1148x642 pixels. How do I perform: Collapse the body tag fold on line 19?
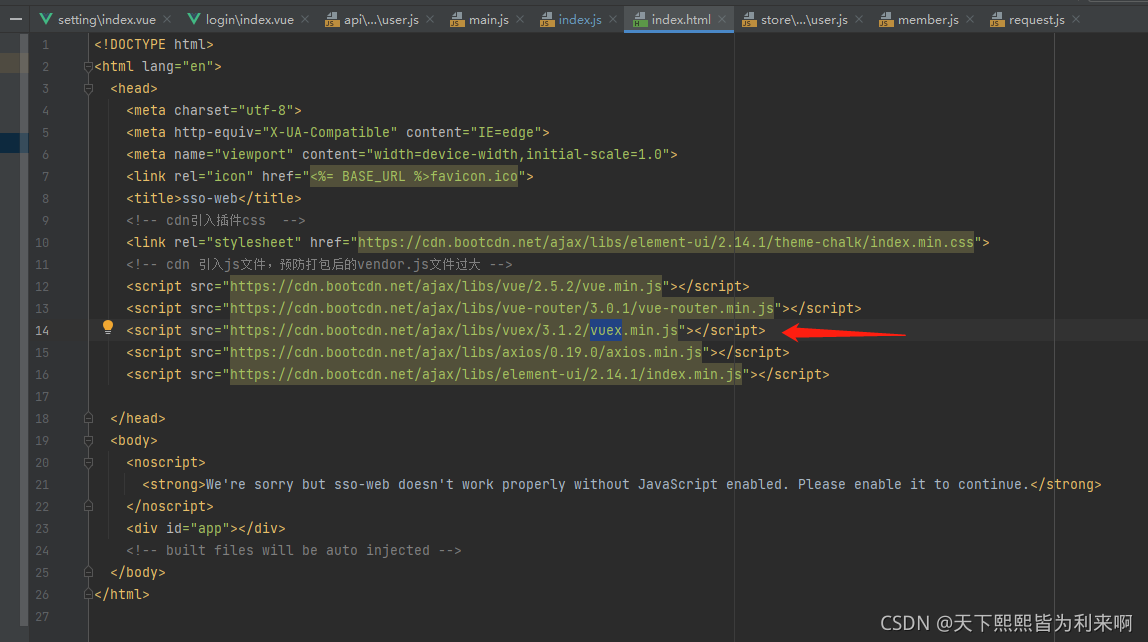click(x=88, y=441)
